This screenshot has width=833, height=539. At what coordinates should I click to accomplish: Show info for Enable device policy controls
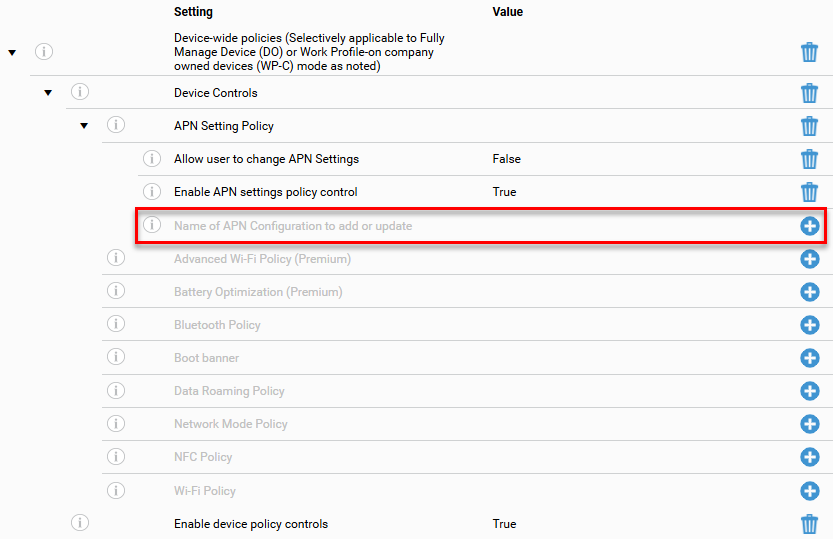80,523
